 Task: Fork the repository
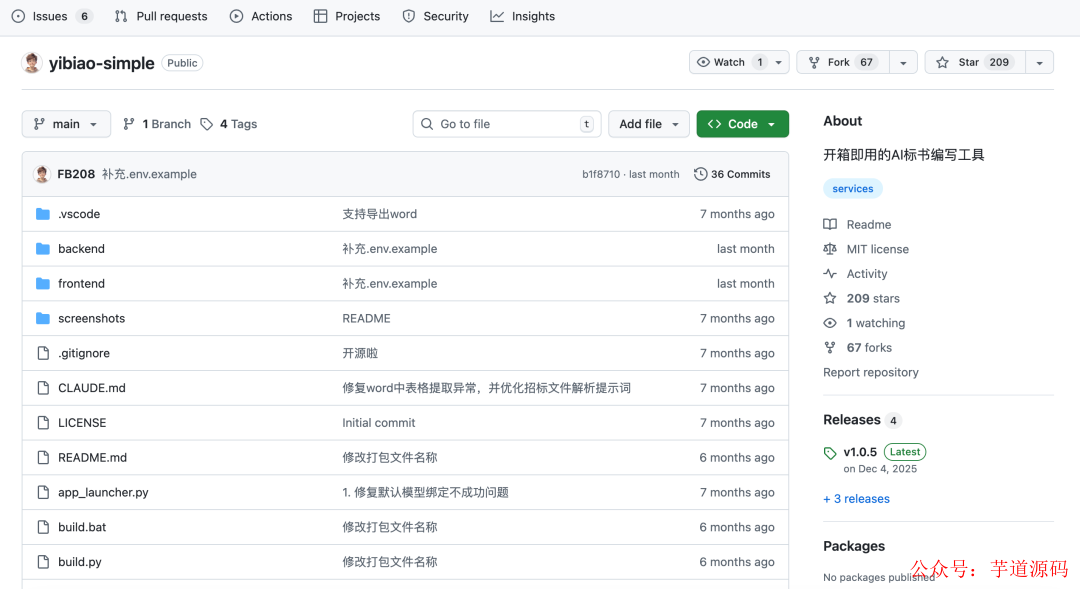(843, 62)
